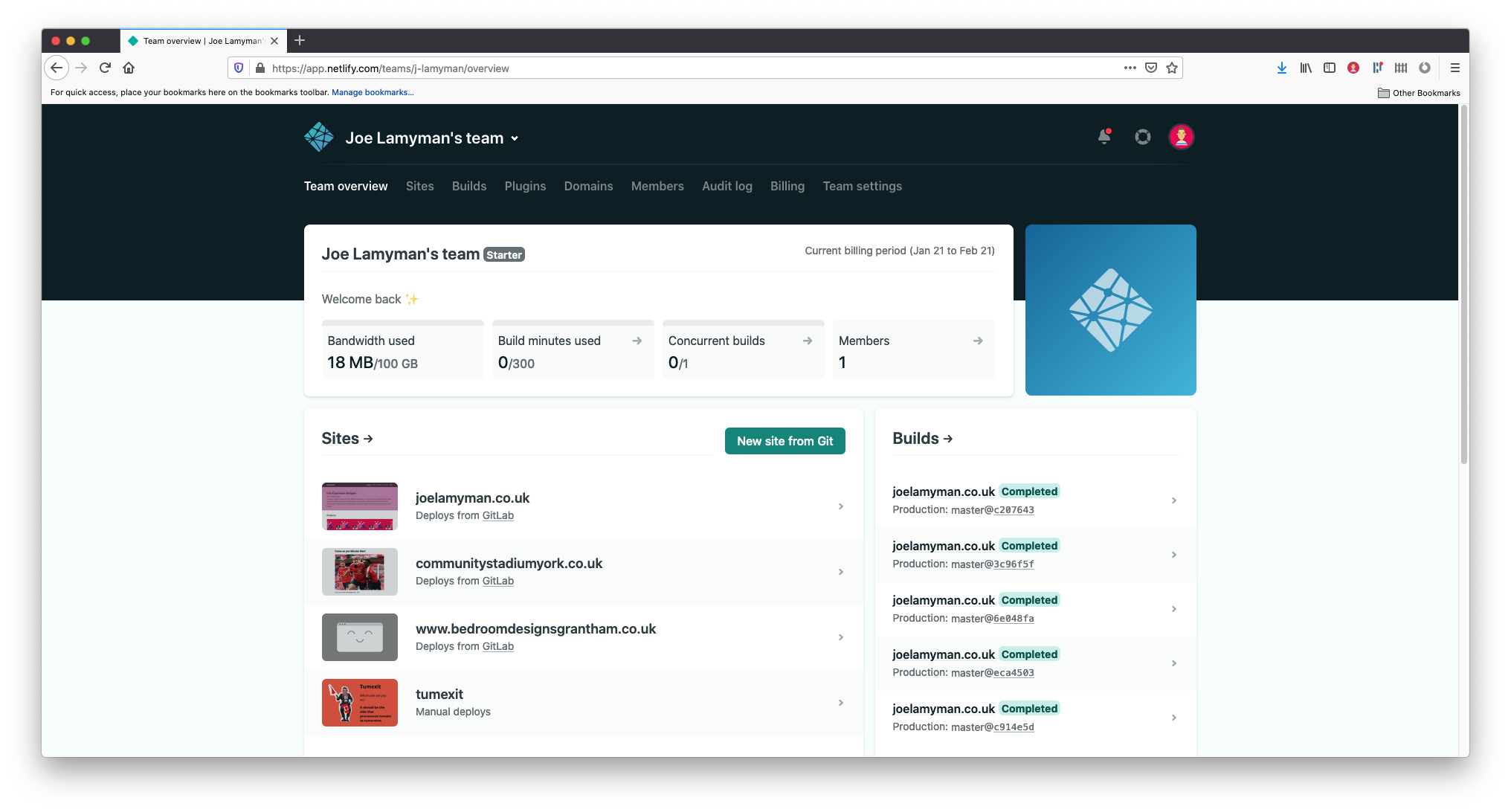Open the Builds heading link

[x=922, y=439]
